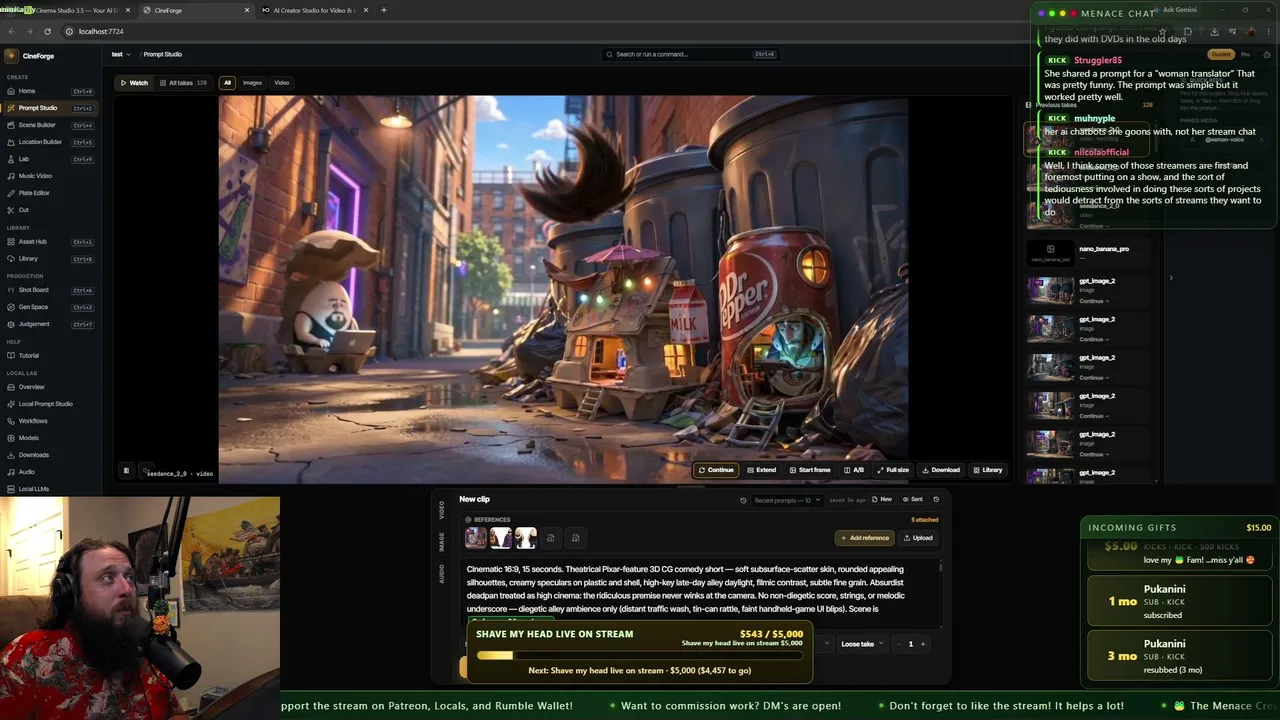Open Scene Builder from the sidebar

50,125
